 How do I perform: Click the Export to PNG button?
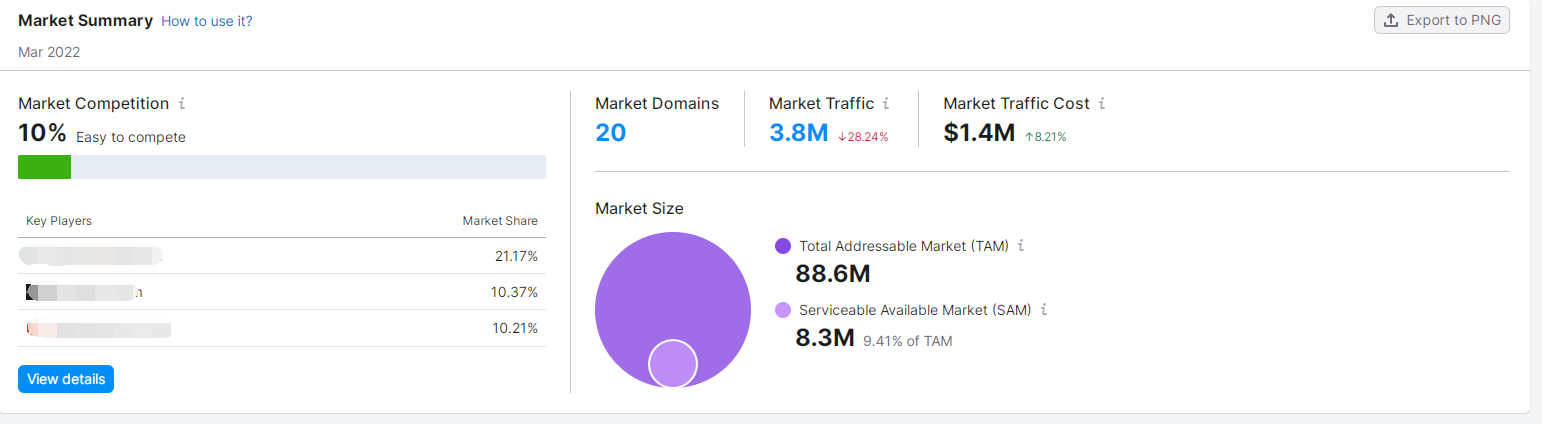click(x=1441, y=20)
